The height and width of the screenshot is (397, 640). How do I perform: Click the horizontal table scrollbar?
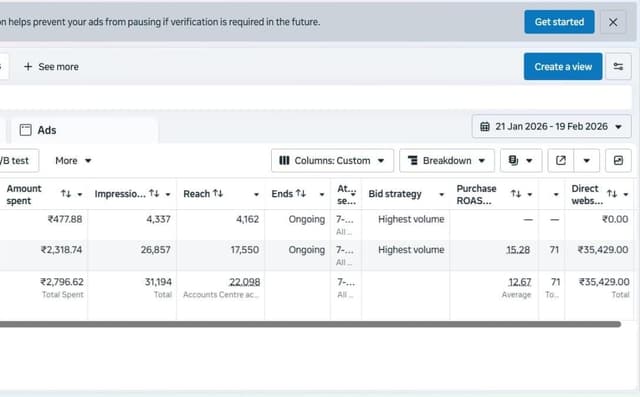310,324
